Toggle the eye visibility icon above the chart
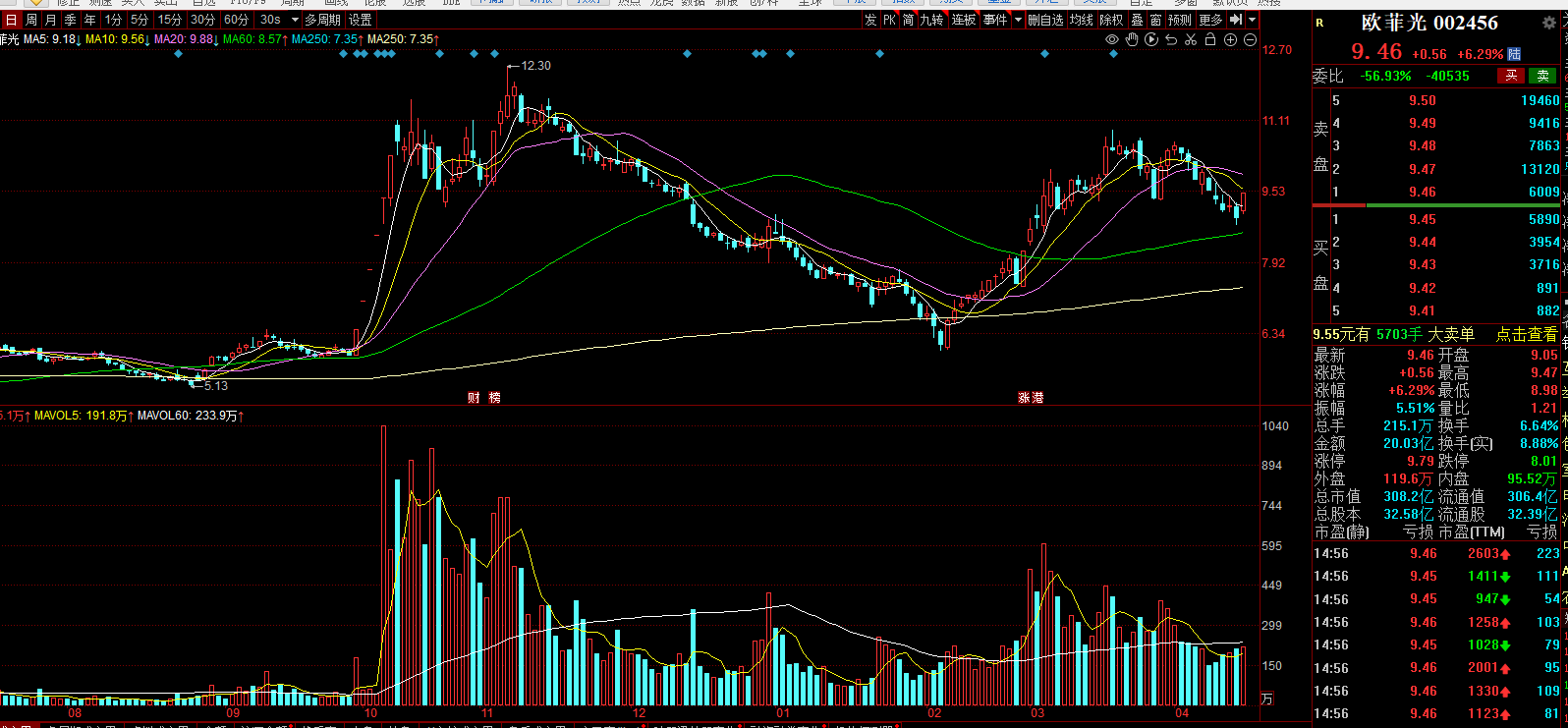The width and height of the screenshot is (1568, 728). 1112,39
